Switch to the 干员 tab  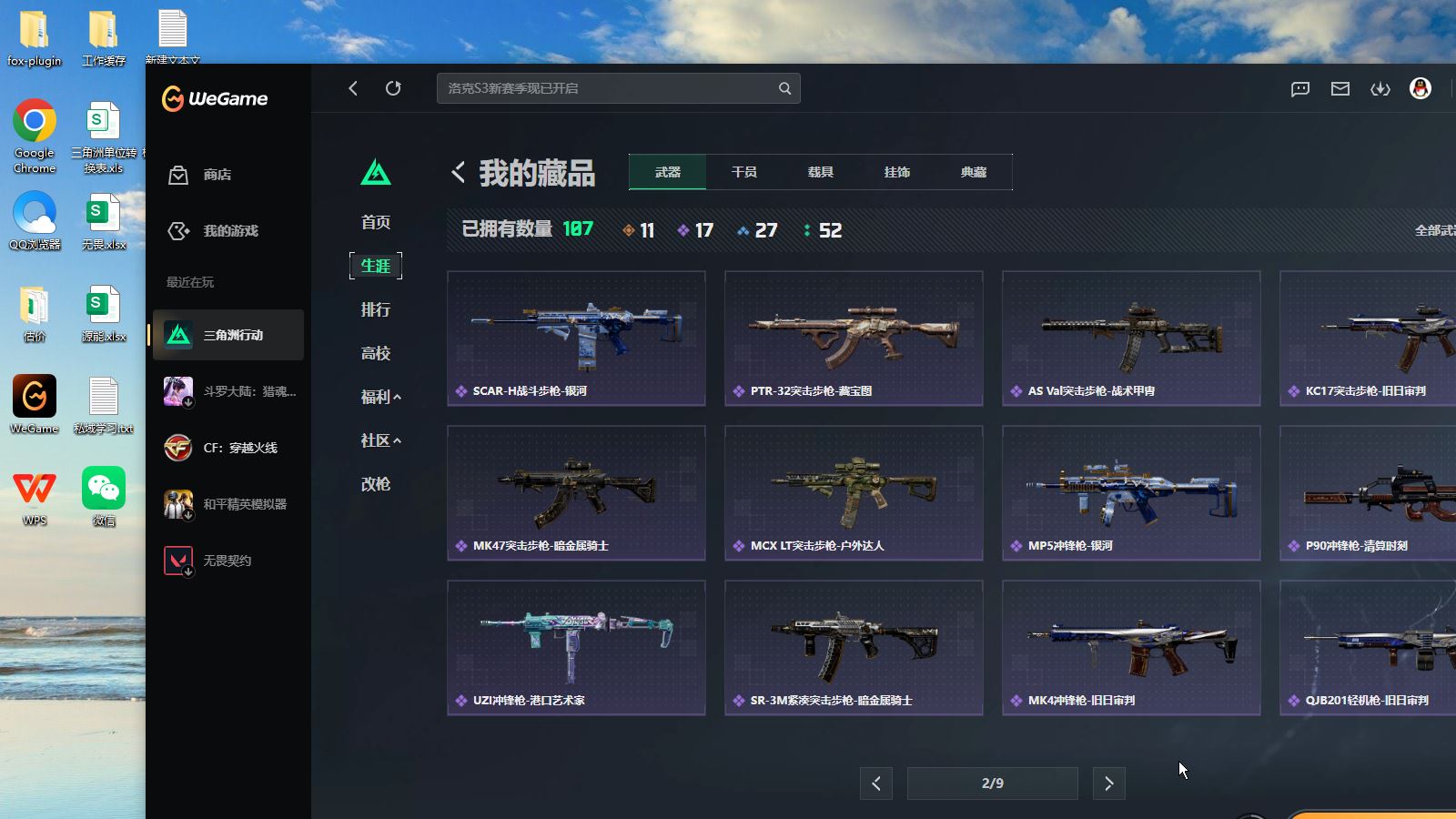pyautogui.click(x=744, y=172)
